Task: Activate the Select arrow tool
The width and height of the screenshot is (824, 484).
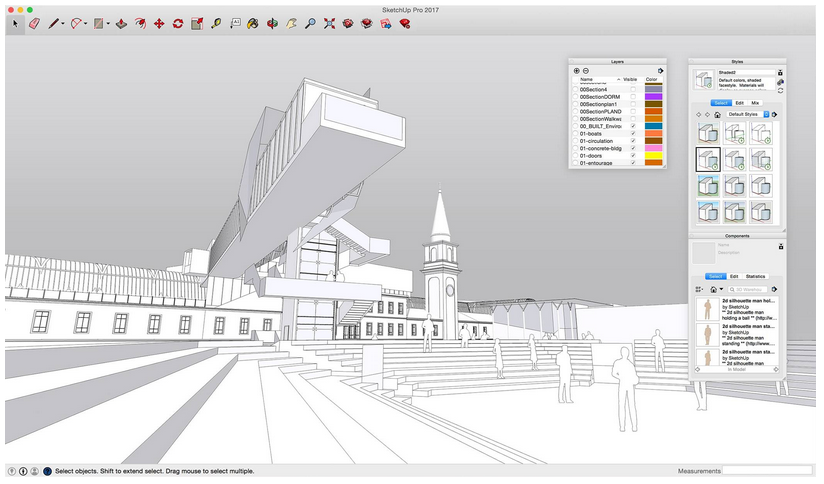Action: tap(15, 24)
